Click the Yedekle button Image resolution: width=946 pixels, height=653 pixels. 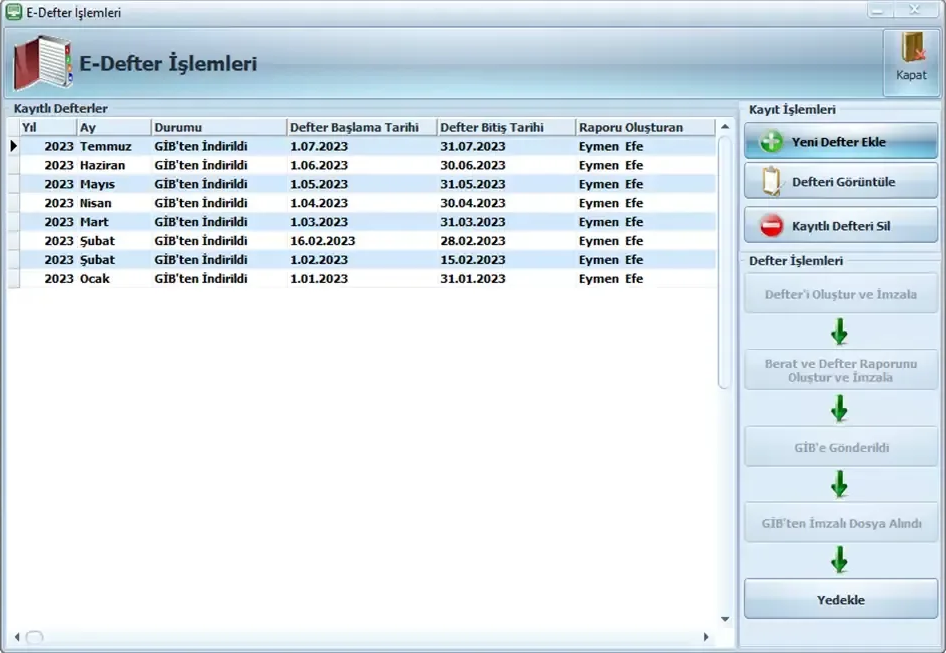840,599
